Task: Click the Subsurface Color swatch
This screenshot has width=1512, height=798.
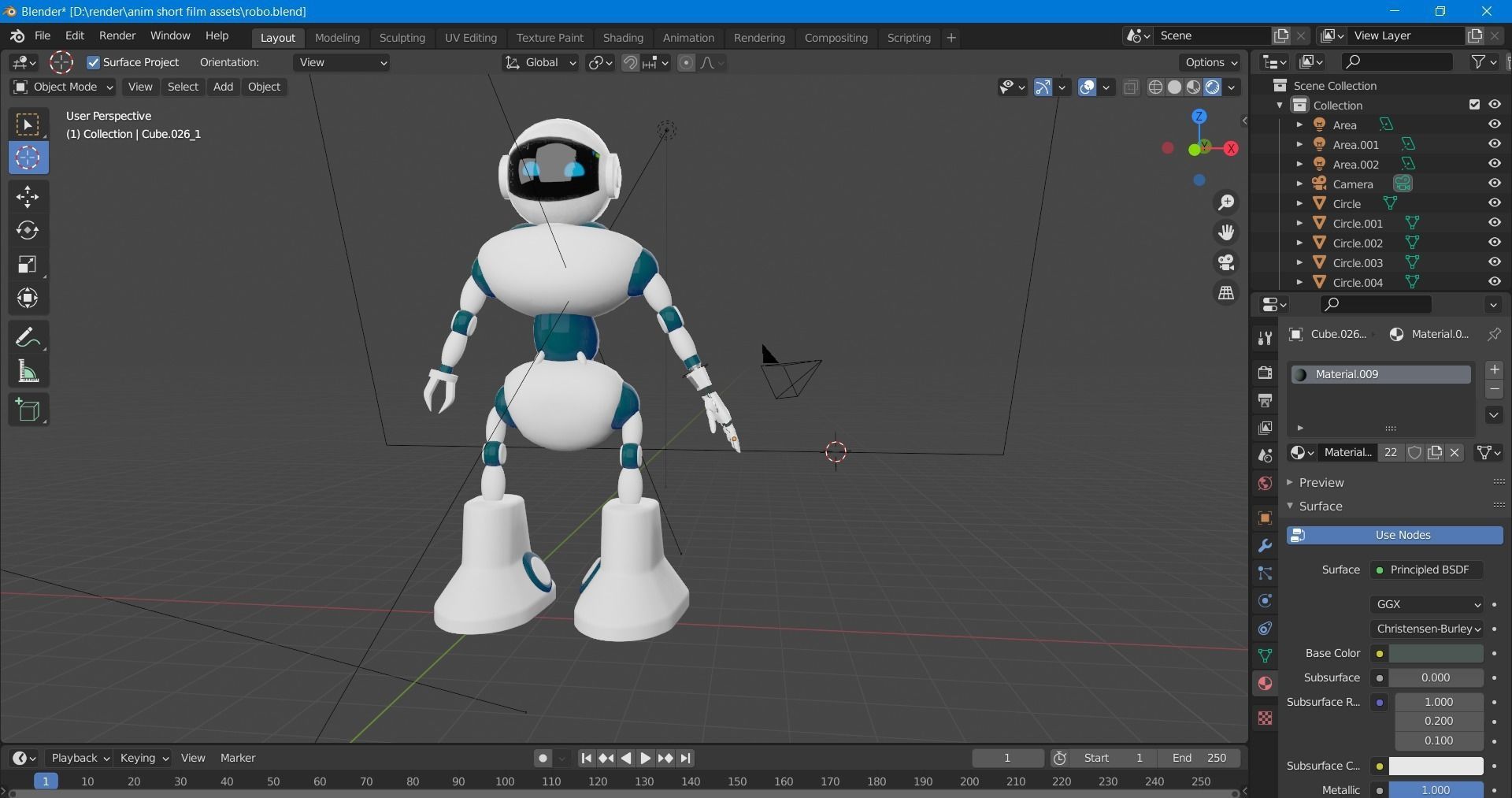Action: pos(1436,766)
